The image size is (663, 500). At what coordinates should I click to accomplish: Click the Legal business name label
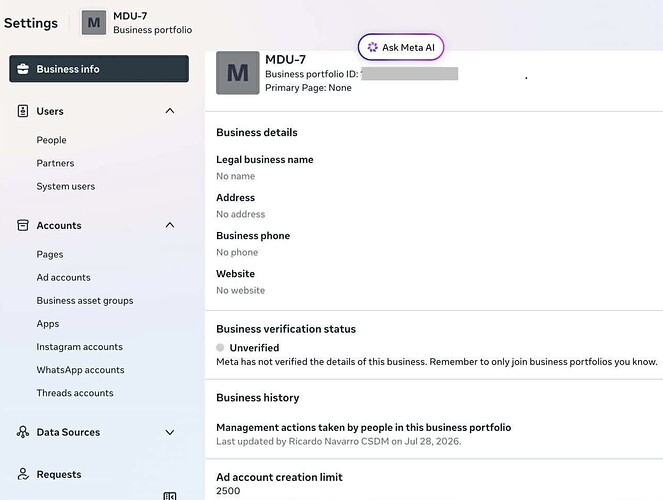(265, 159)
